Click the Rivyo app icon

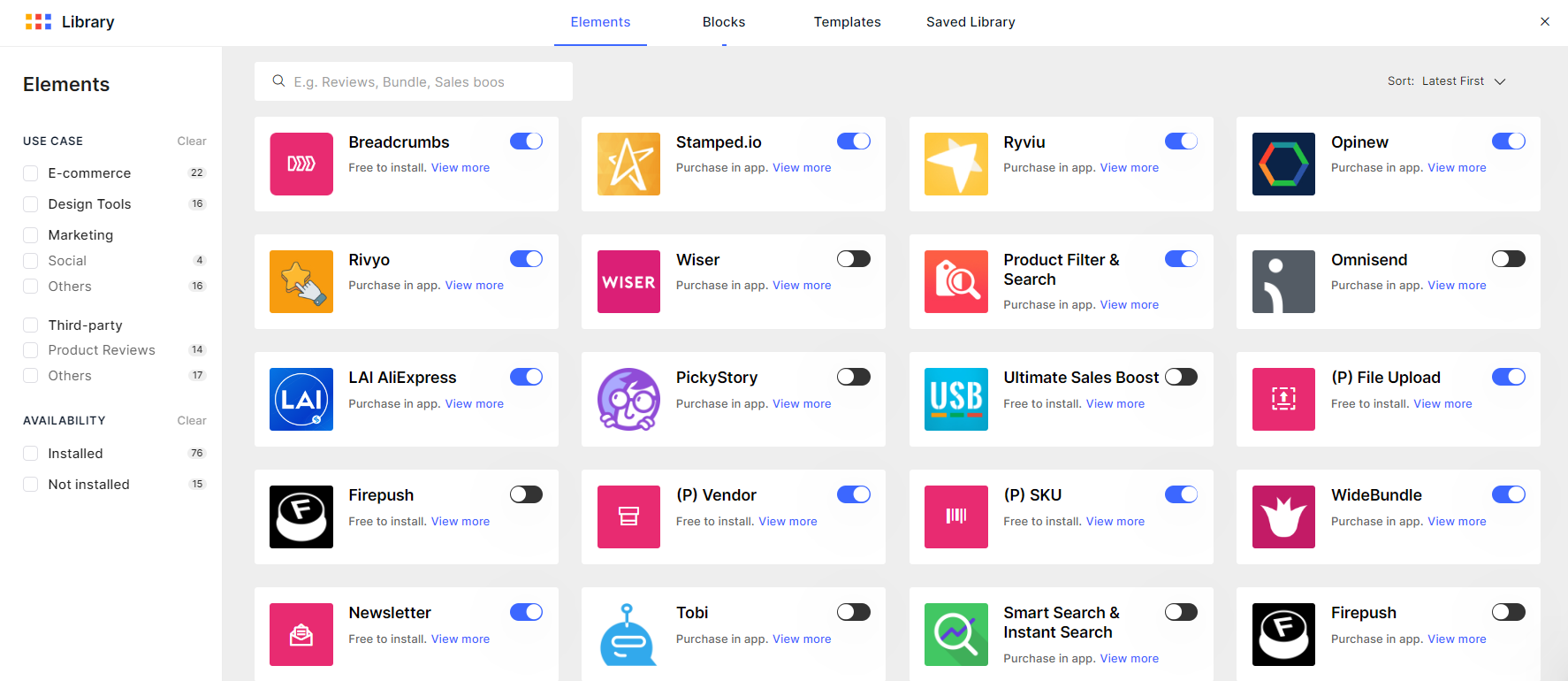pyautogui.click(x=301, y=281)
